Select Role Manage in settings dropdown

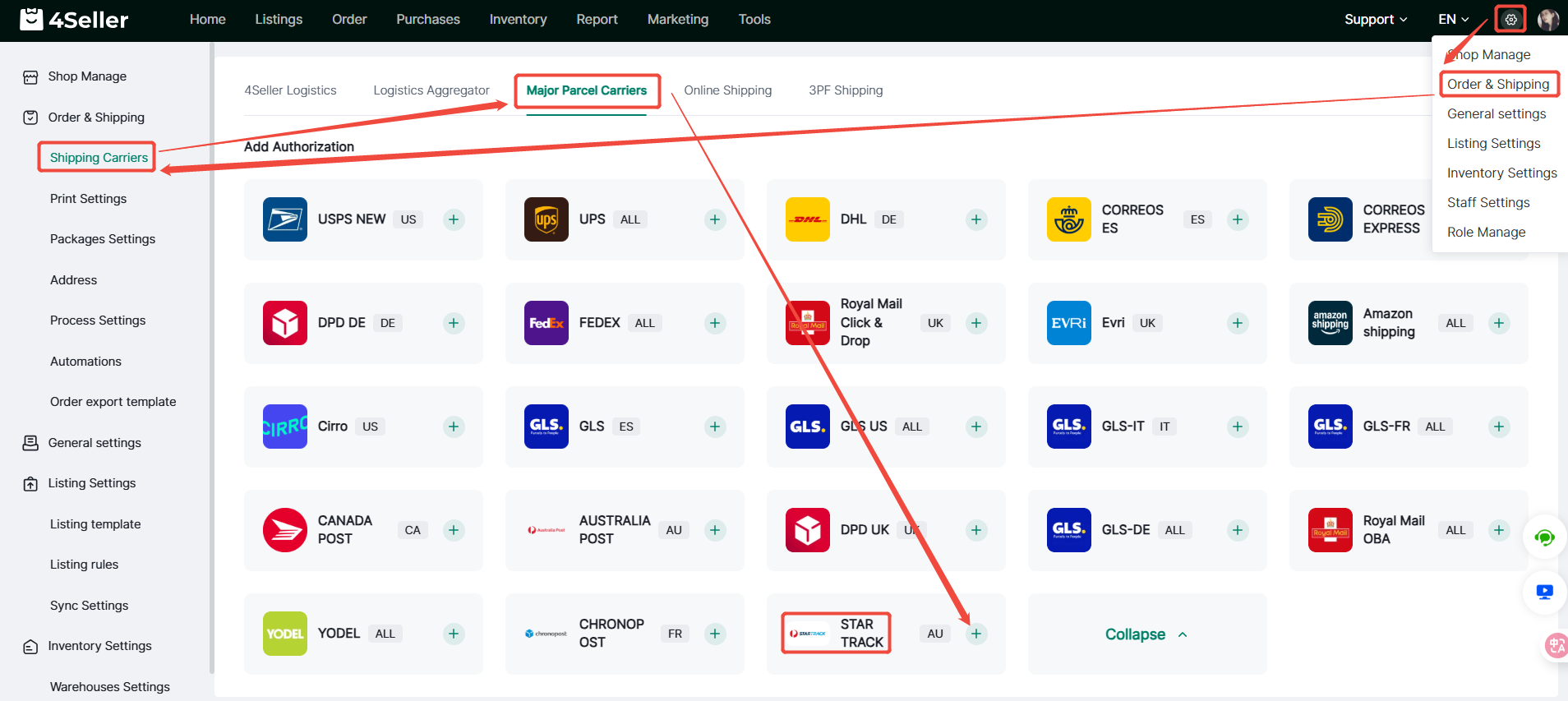pos(1486,232)
